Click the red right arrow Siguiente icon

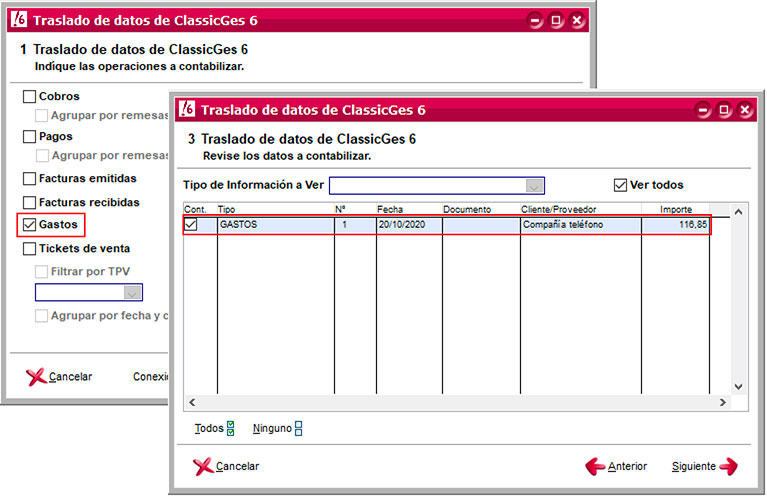point(728,467)
